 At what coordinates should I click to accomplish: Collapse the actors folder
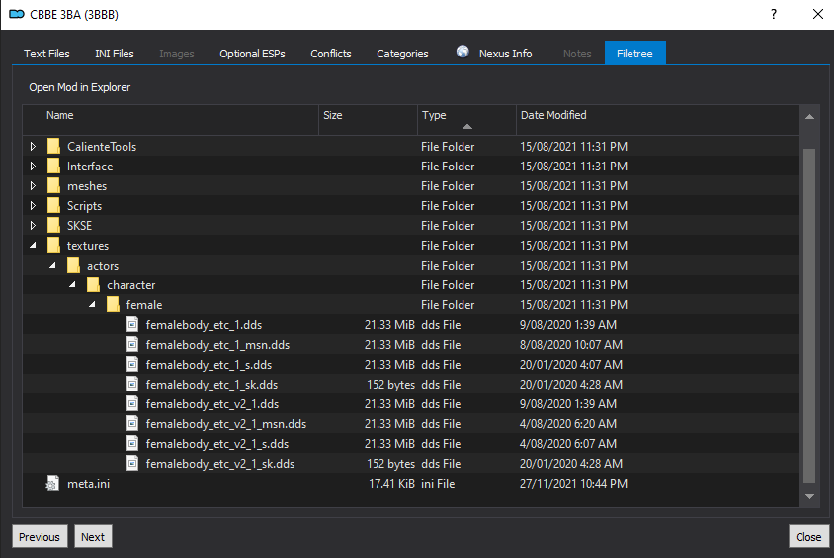tap(52, 265)
